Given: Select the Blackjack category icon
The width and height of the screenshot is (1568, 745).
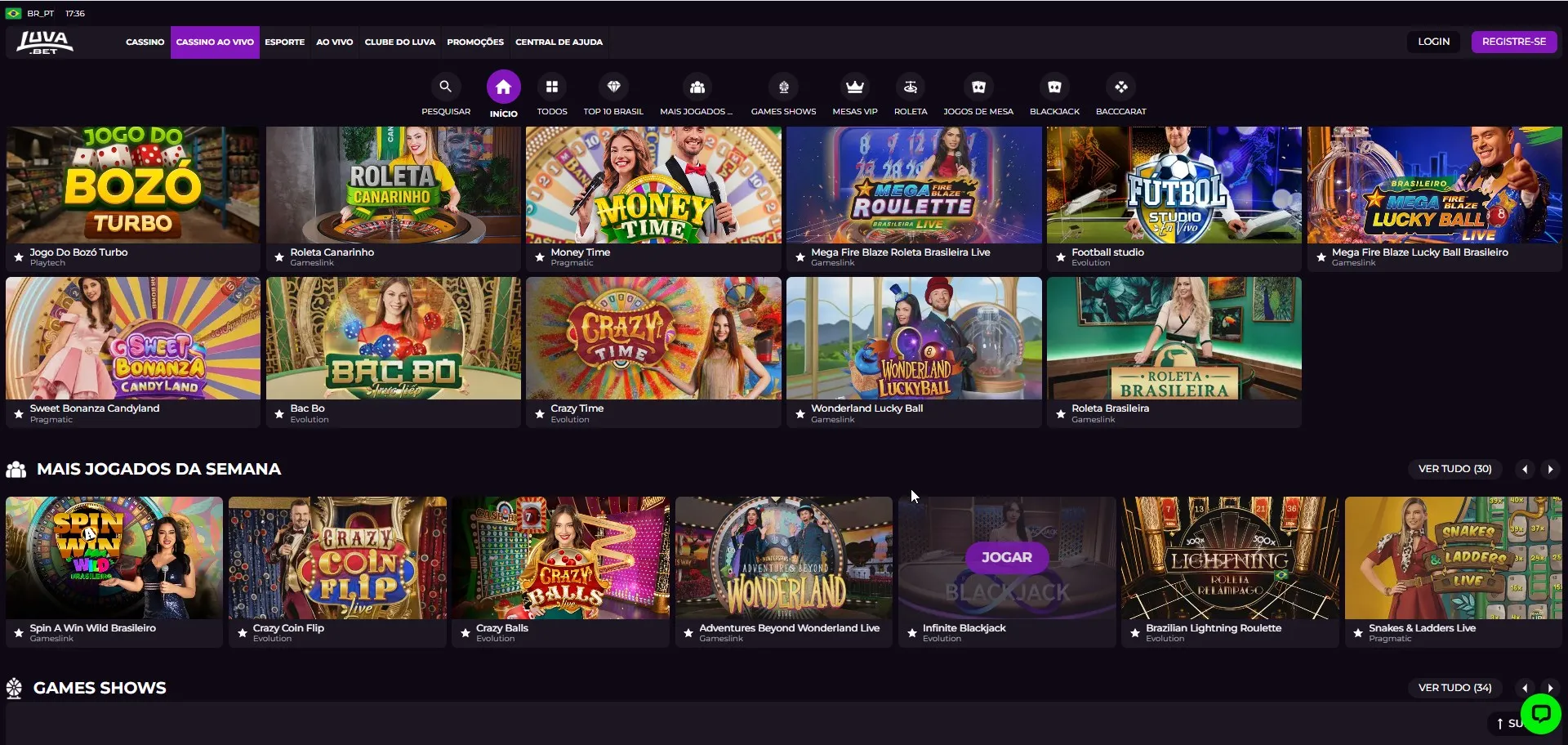Looking at the screenshot, I should (x=1054, y=87).
